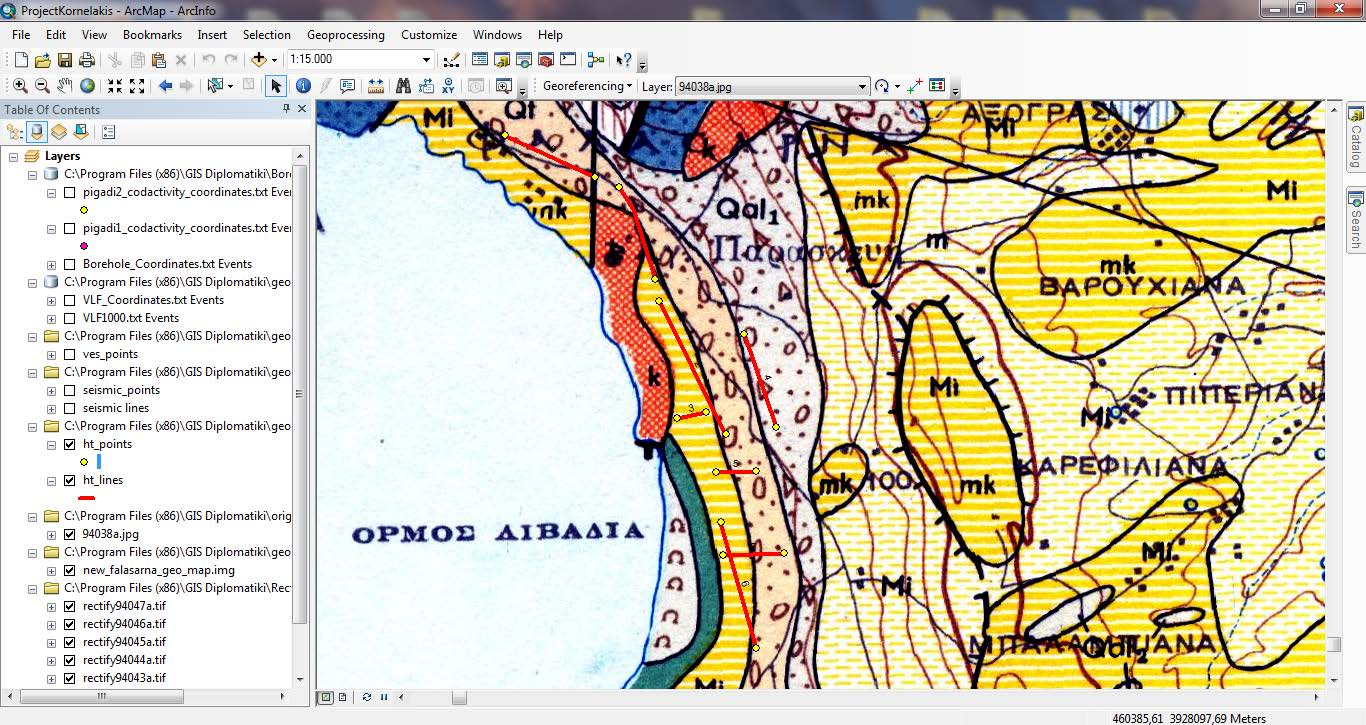Enable the pigadi2_codactivity_coordinates layer checkbox
This screenshot has width=1366, height=725.
coord(69,192)
